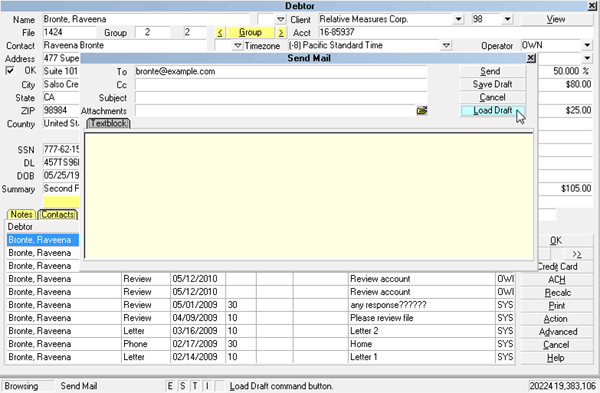Expand the Client dropdown list
Image resolution: width=600 pixels, height=393 pixels.
pos(458,19)
